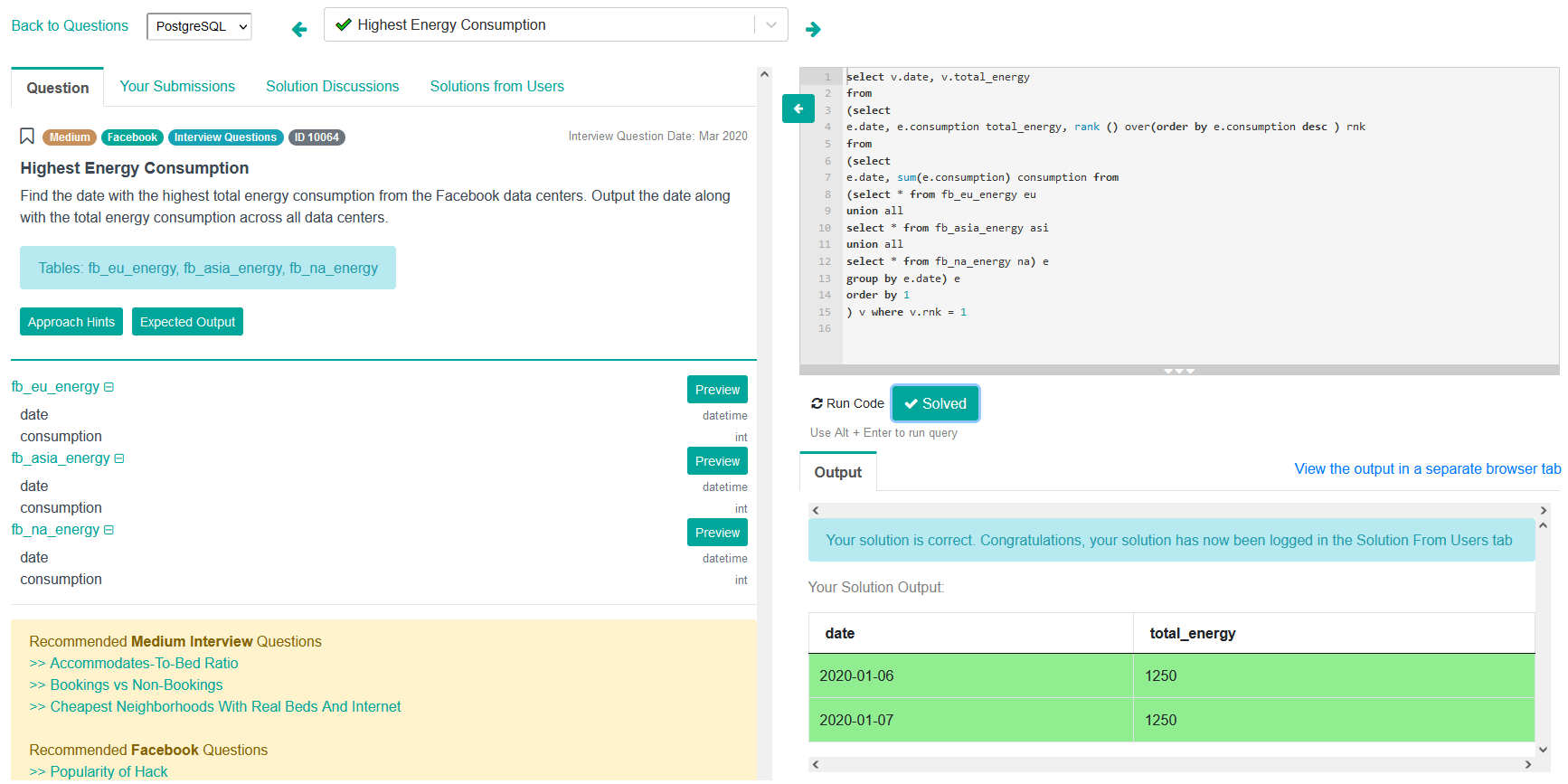This screenshot has height=784, width=1568.
Task: Click line number 15 in editor gutter
Action: pos(825,312)
